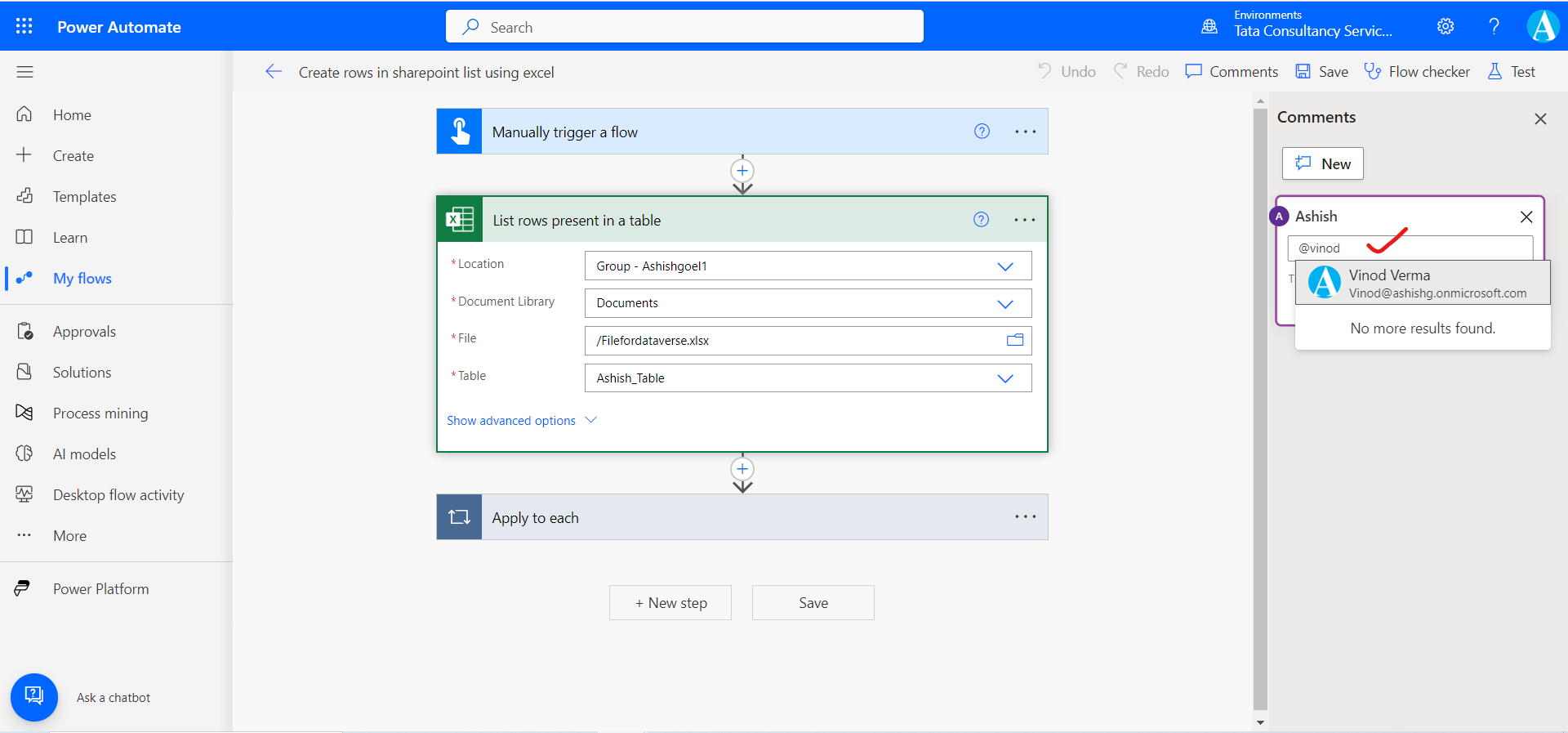This screenshot has width=1568, height=733.
Task: Click the New comment button
Action: (1322, 163)
